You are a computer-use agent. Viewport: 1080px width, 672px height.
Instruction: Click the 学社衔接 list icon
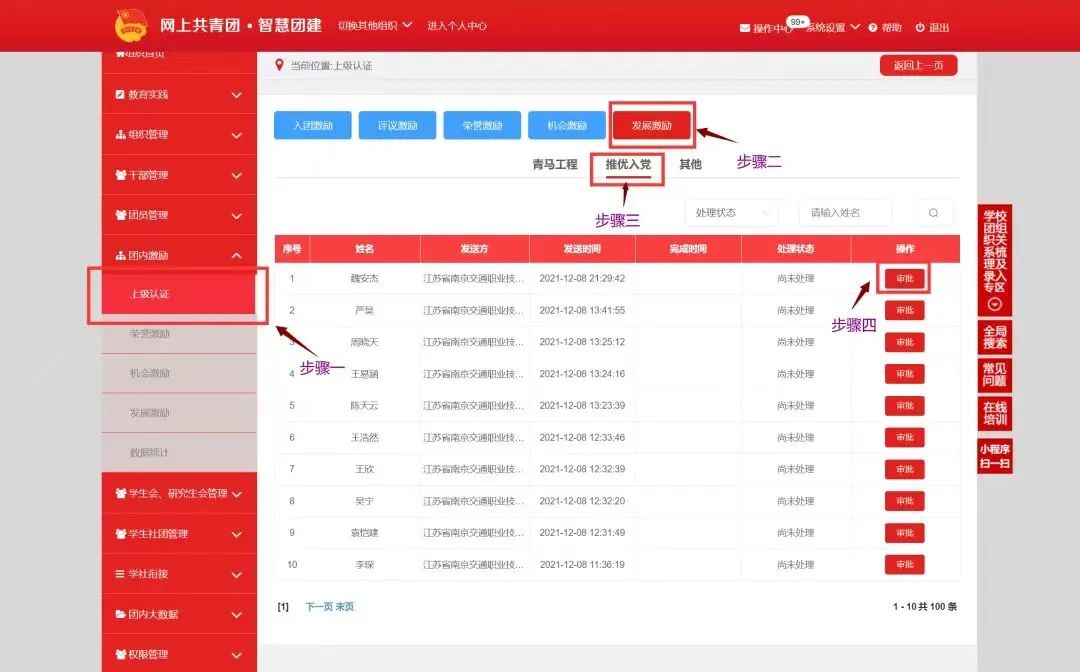[120, 574]
